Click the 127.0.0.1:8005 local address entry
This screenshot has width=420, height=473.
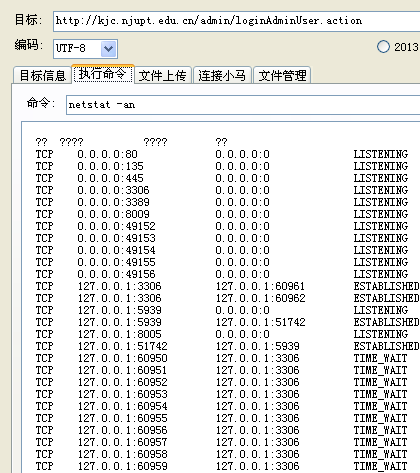pos(120,334)
